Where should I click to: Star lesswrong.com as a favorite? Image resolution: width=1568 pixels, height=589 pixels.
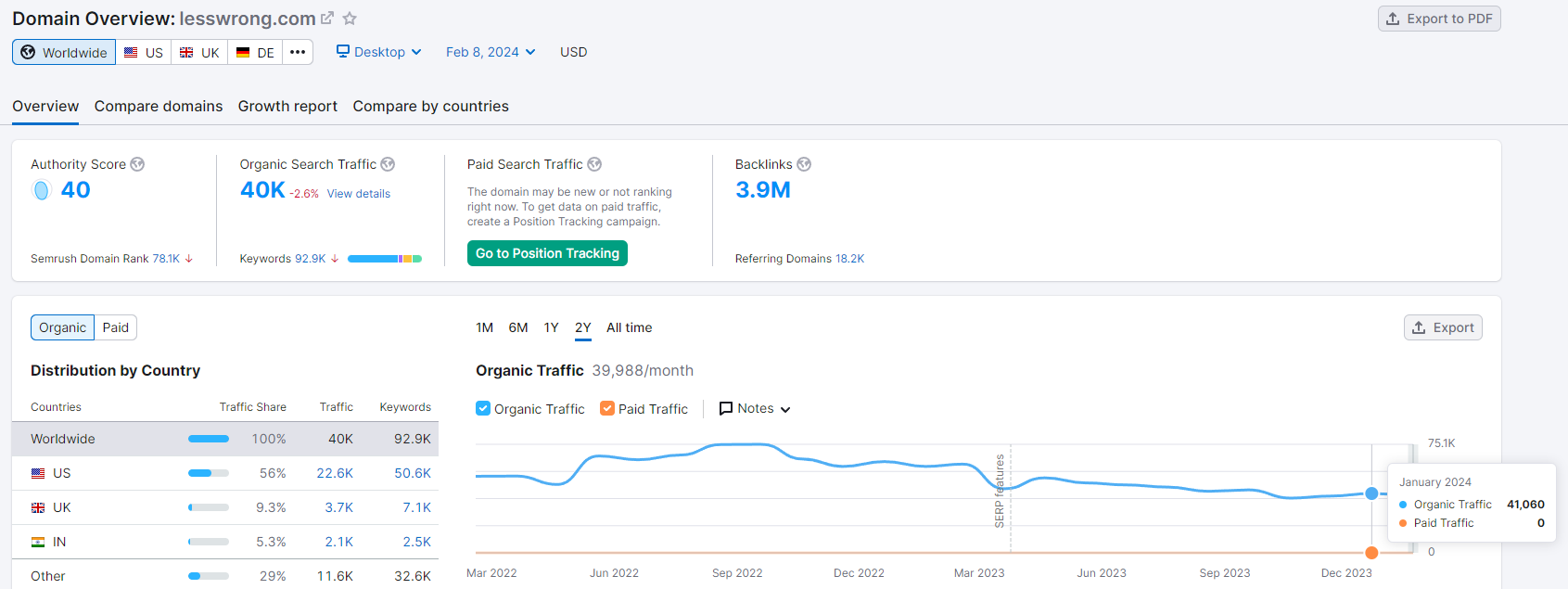pyautogui.click(x=350, y=19)
